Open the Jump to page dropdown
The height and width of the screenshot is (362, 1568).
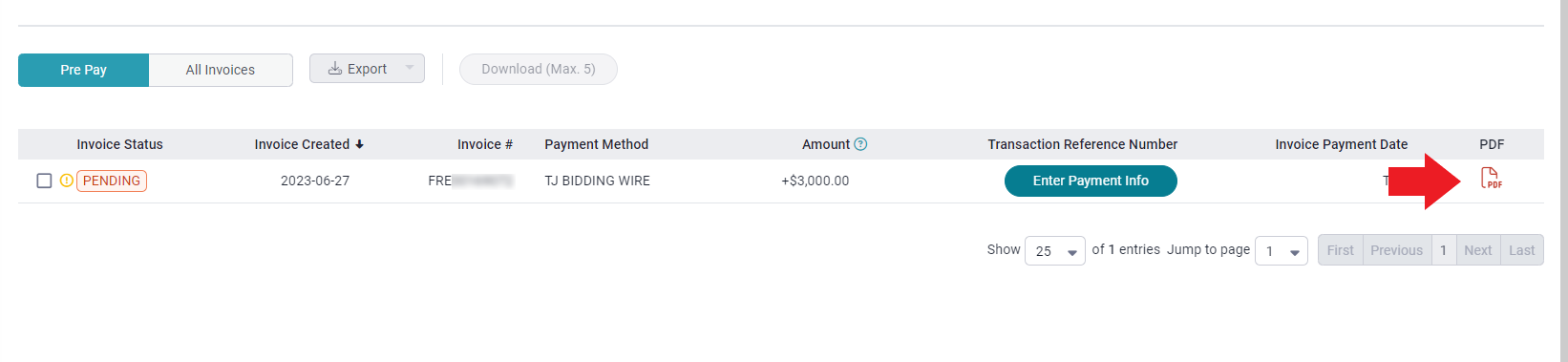1281,250
